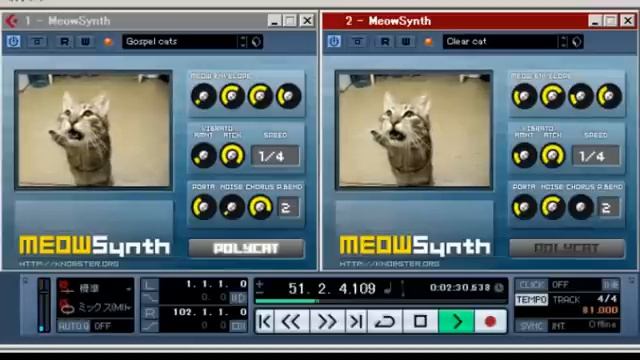Click Vibrato Rate knob in MeowSynth 1
This screenshot has height=360, width=640.
[231, 156]
